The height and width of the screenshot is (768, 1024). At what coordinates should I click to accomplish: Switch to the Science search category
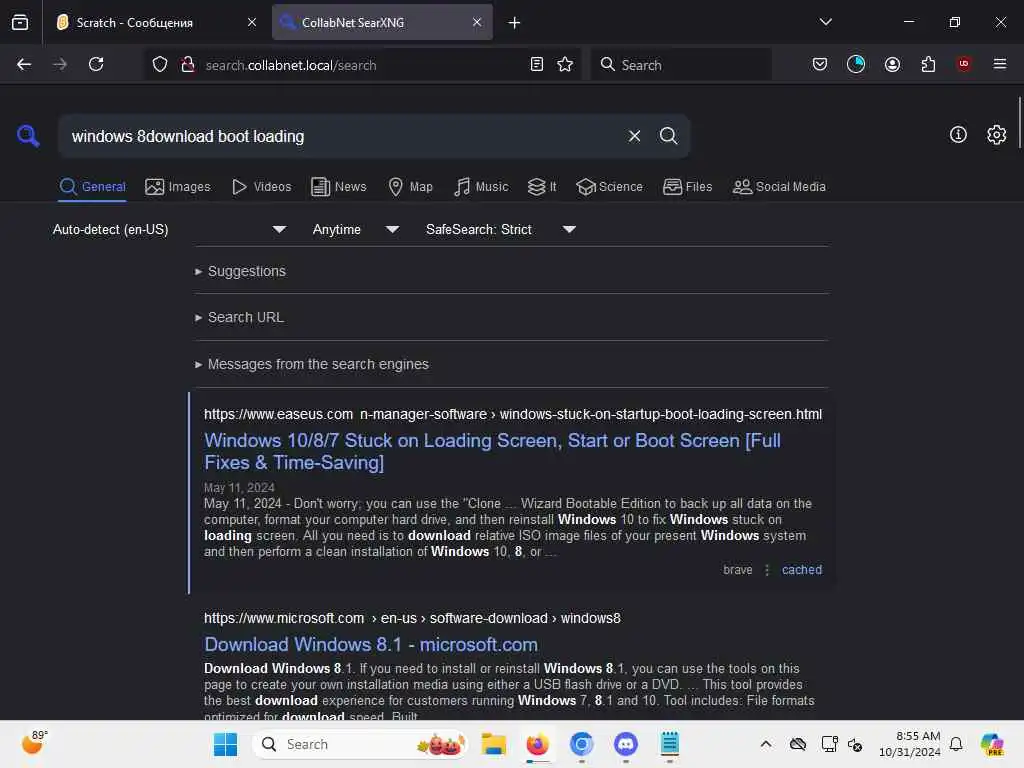pos(609,187)
